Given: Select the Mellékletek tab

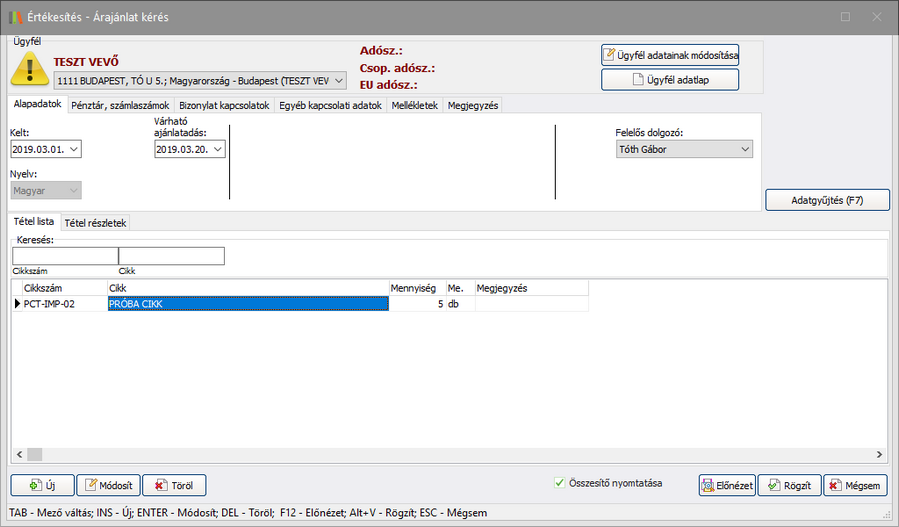Looking at the screenshot, I should coord(414,105).
